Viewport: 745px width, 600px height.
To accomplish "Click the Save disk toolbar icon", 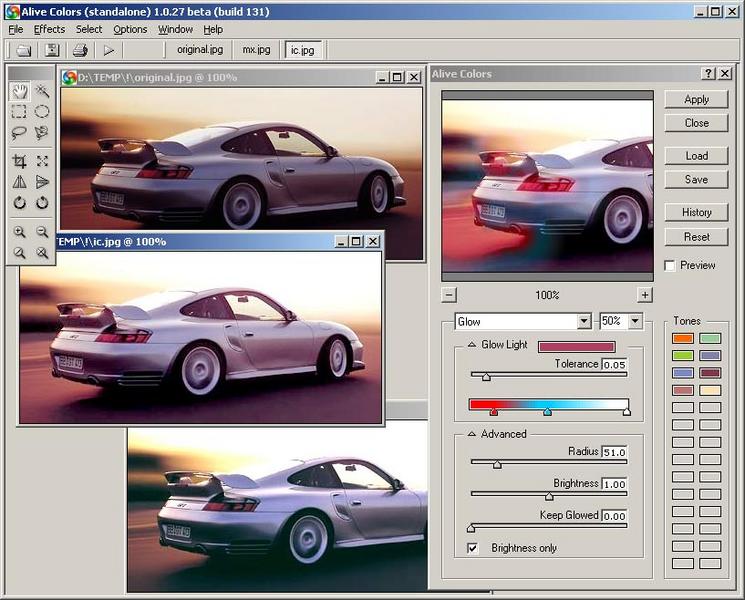I will click(52, 50).
